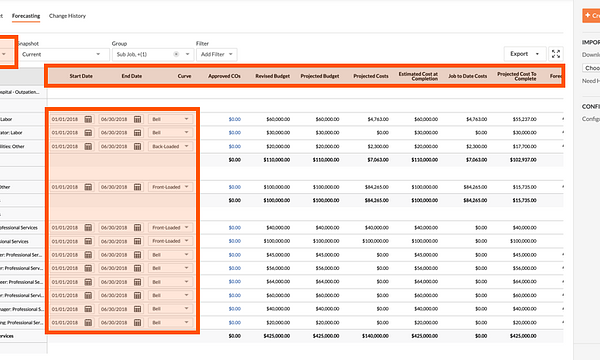Open end date calendar in $84,265.00 Other row
The width and height of the screenshot is (600, 360).
[x=137, y=187]
